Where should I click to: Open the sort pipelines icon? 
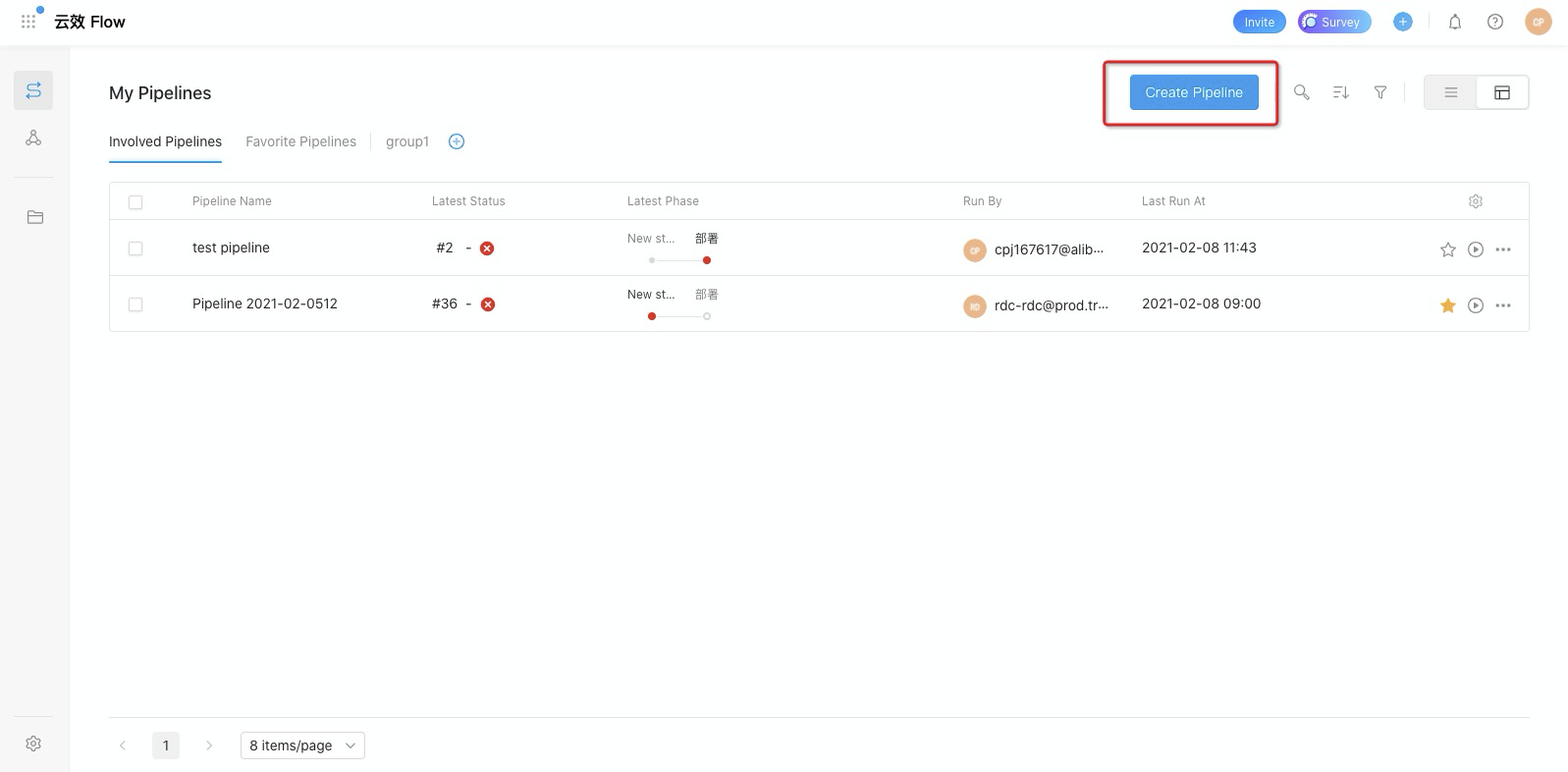1340,92
